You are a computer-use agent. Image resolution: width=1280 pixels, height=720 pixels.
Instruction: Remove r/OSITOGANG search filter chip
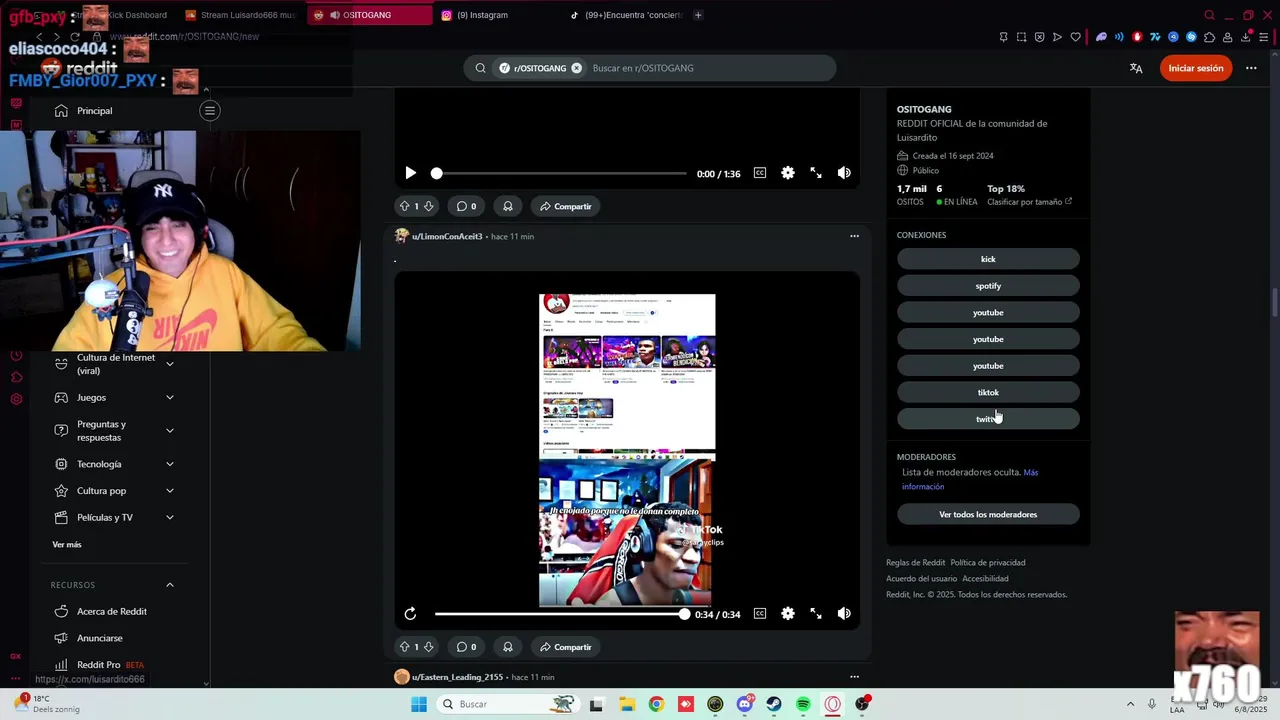(576, 68)
